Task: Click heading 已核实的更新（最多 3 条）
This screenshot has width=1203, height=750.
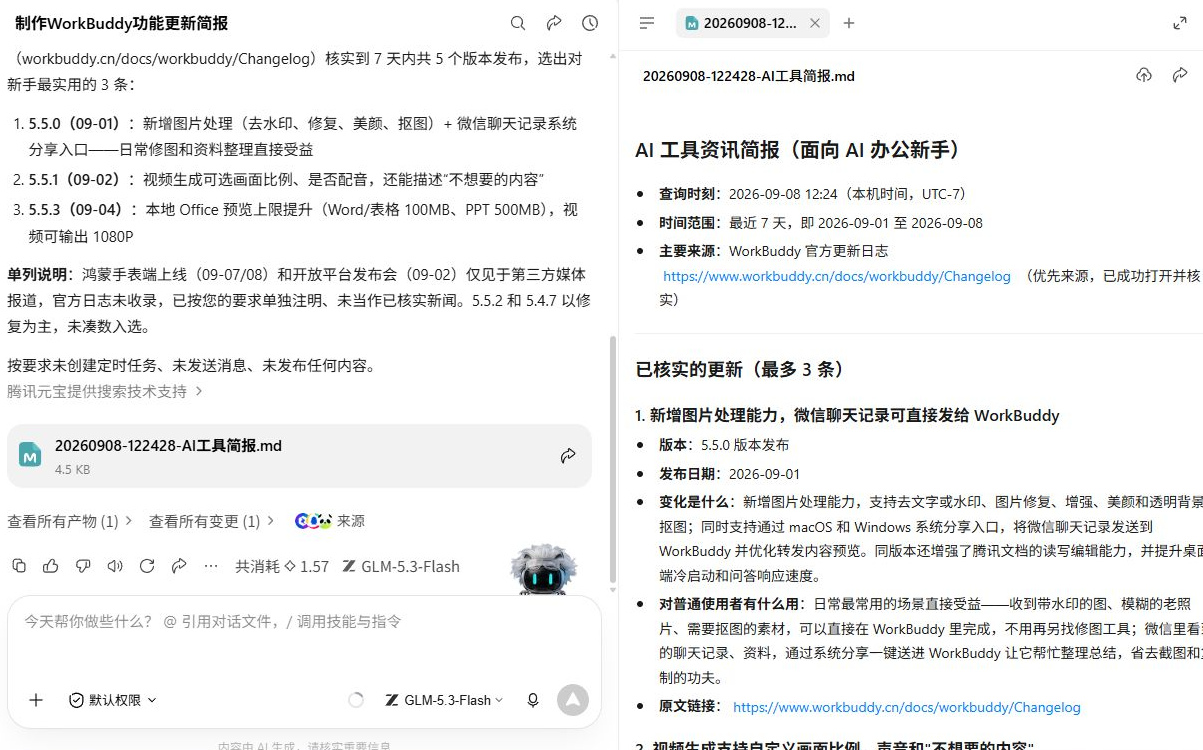Action: click(741, 369)
